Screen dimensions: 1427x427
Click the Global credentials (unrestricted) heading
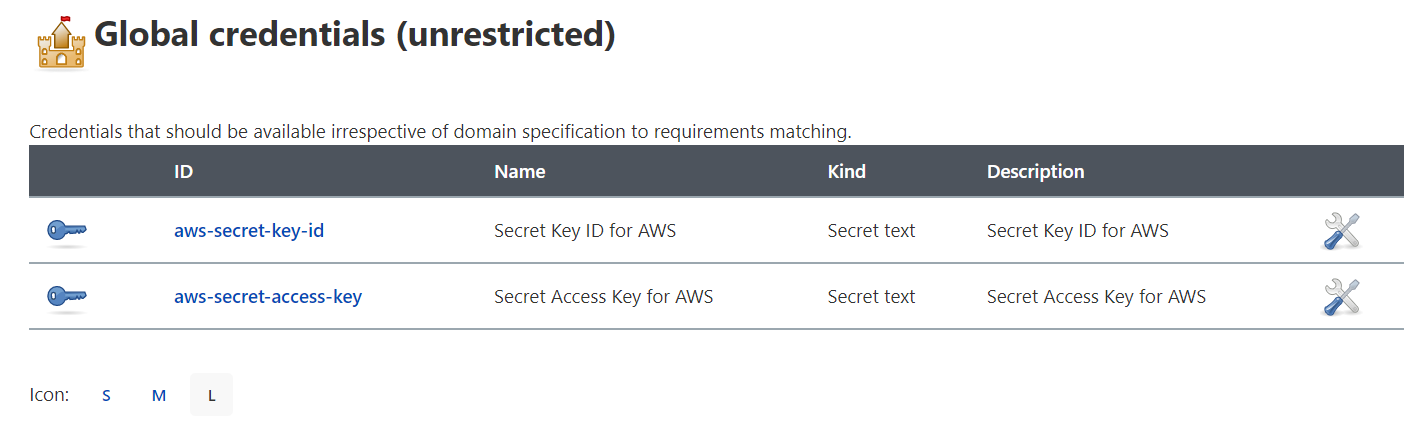tap(354, 35)
